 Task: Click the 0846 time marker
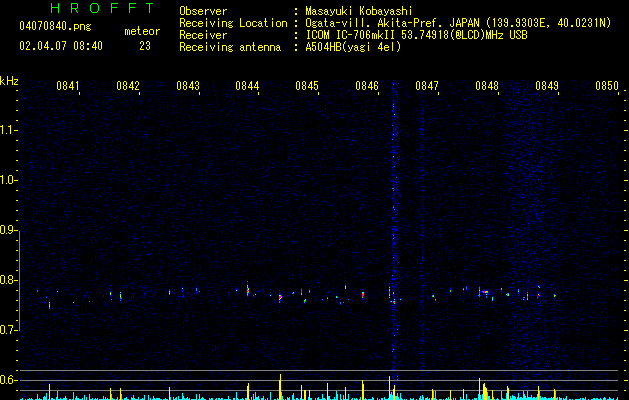coord(367,86)
